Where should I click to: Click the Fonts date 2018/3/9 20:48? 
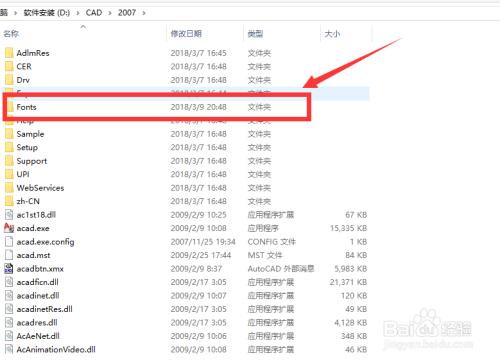[x=199, y=107]
